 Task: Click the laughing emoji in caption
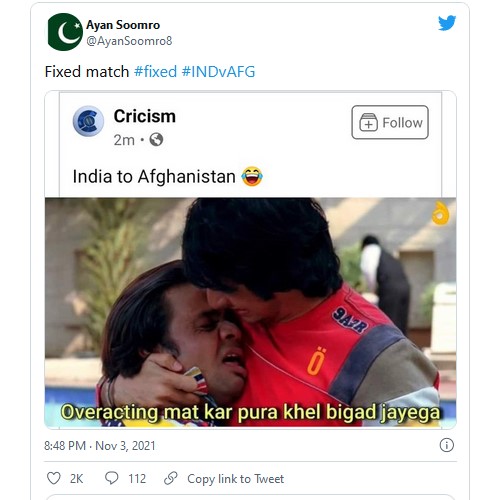click(252, 176)
